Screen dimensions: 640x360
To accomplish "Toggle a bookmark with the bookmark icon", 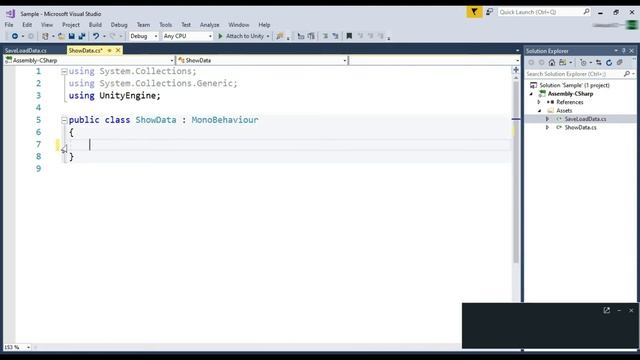I will tap(349, 36).
